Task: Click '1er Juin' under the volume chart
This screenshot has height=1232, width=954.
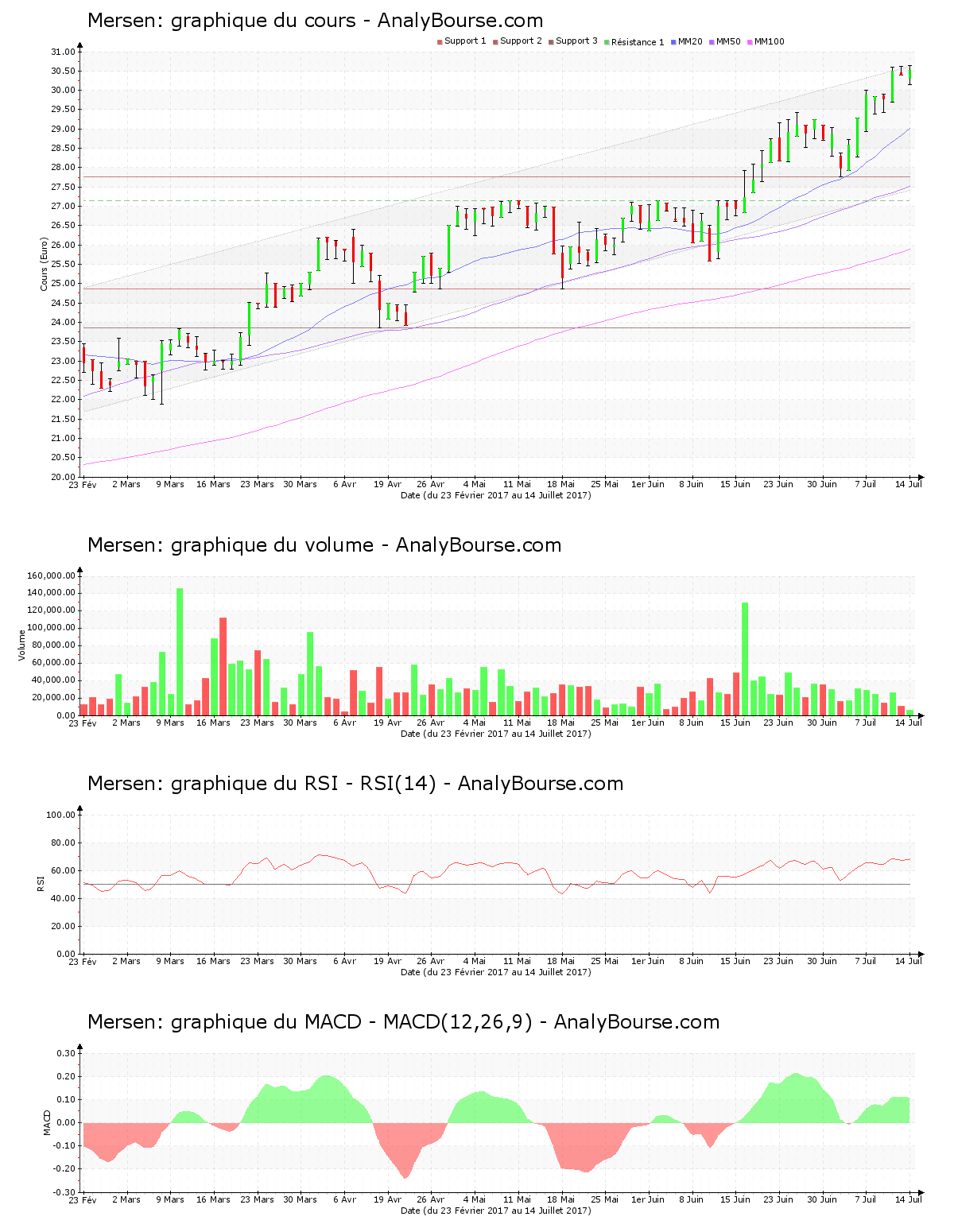Action: point(648,723)
